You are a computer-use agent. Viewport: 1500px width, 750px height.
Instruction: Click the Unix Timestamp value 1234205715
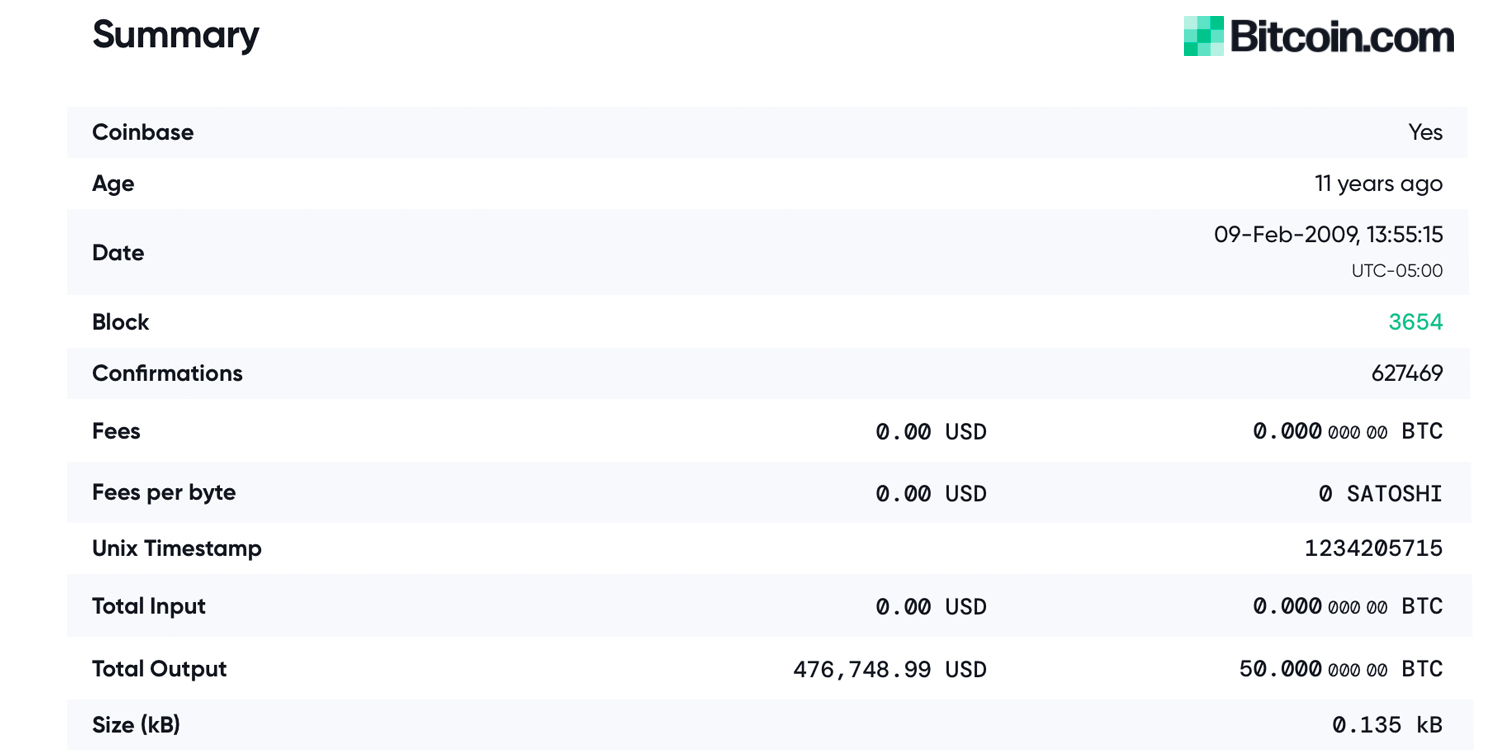pyautogui.click(x=1373, y=548)
